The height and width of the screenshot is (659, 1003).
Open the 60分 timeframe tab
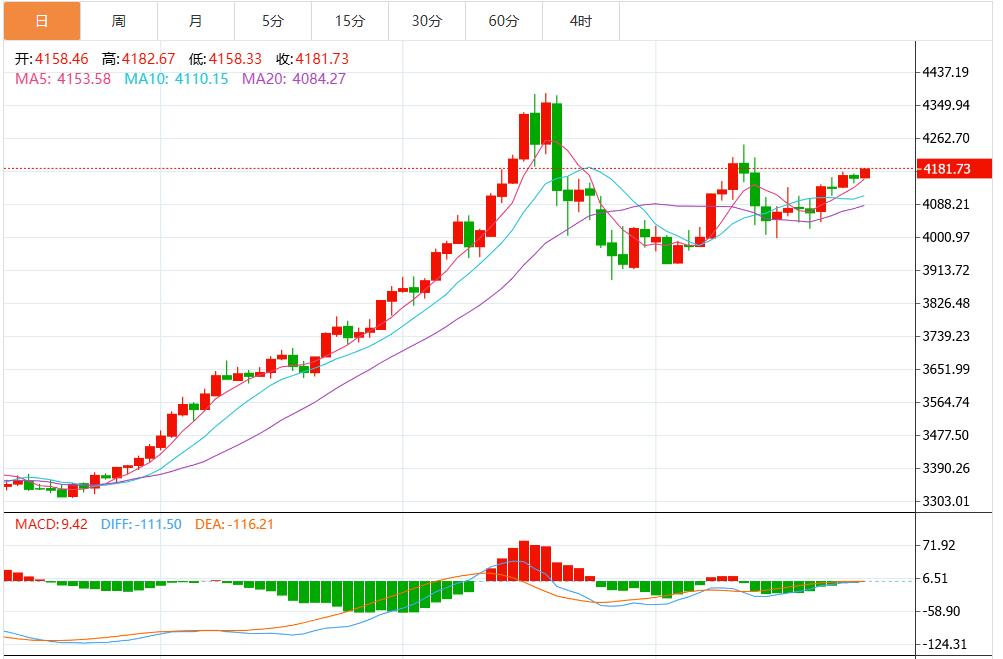[503, 21]
